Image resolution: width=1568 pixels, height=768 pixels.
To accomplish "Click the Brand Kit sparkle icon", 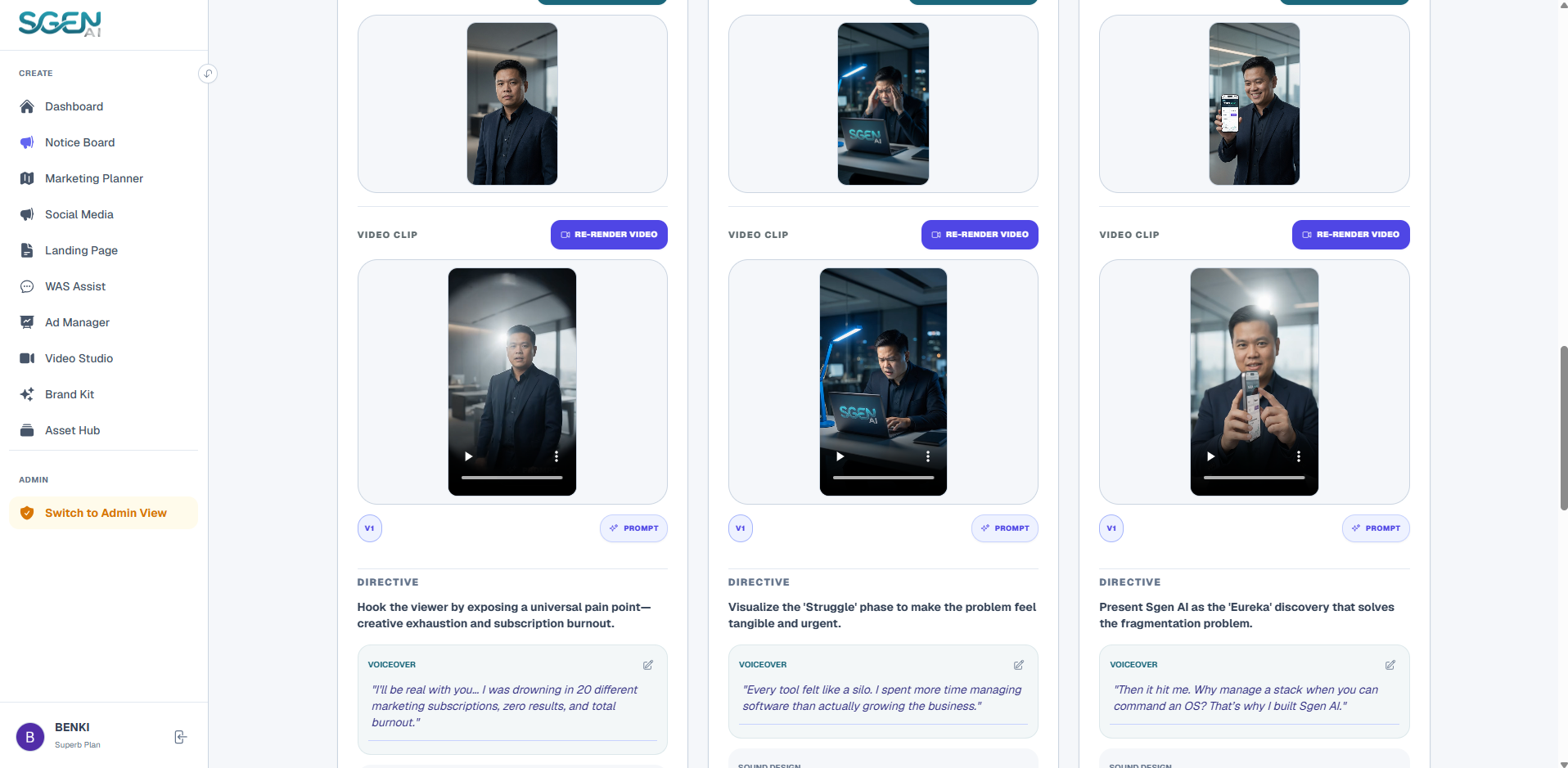I will (x=27, y=394).
